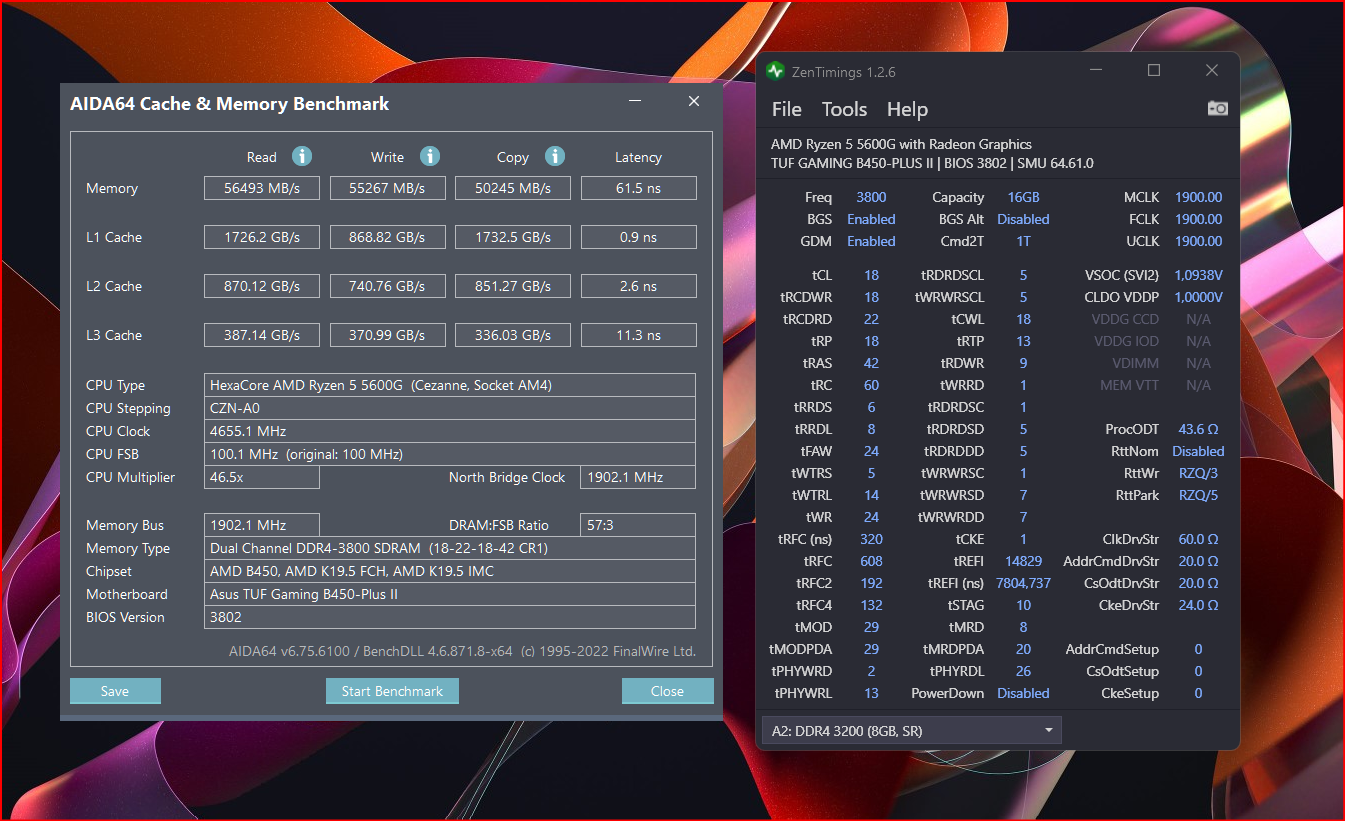Select the Memory Write value 55267 MB/s
Image resolution: width=1345 pixels, height=821 pixels.
pos(387,188)
